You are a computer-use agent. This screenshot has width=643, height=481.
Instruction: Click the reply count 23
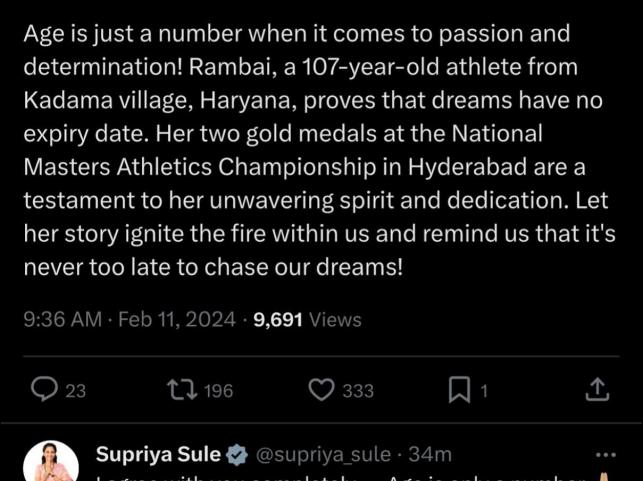coord(76,391)
